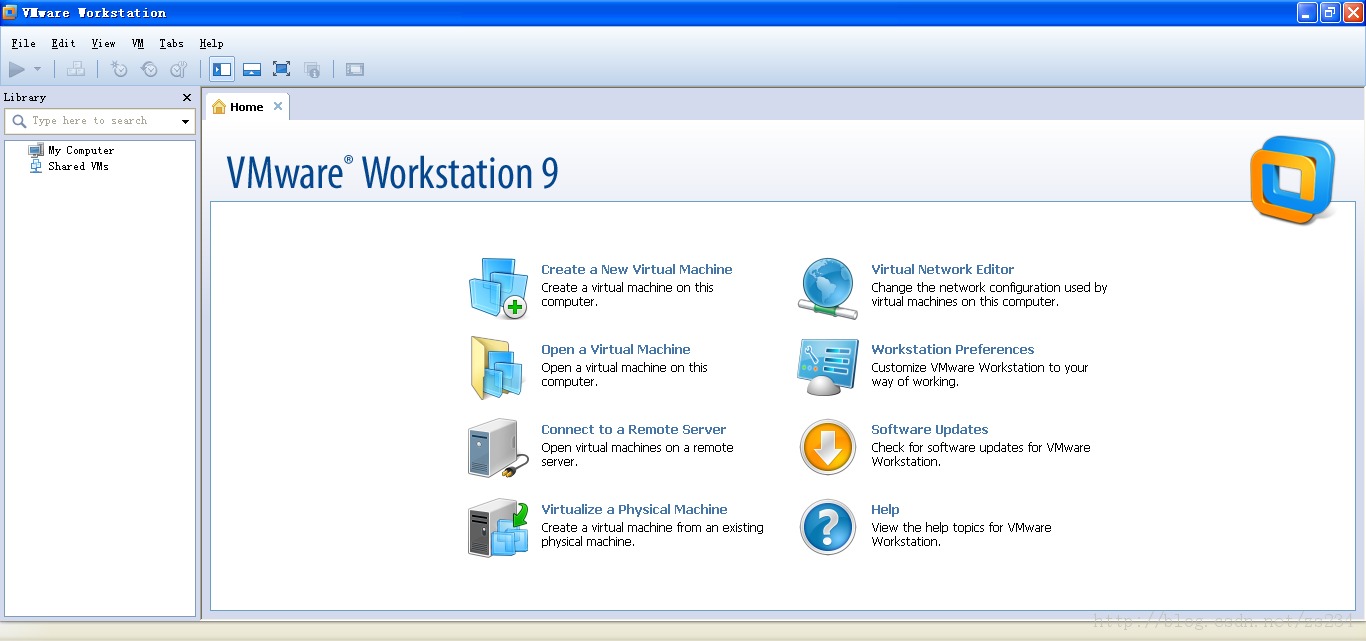Open the View menu
Image resolution: width=1366 pixels, height=641 pixels.
pyautogui.click(x=103, y=44)
